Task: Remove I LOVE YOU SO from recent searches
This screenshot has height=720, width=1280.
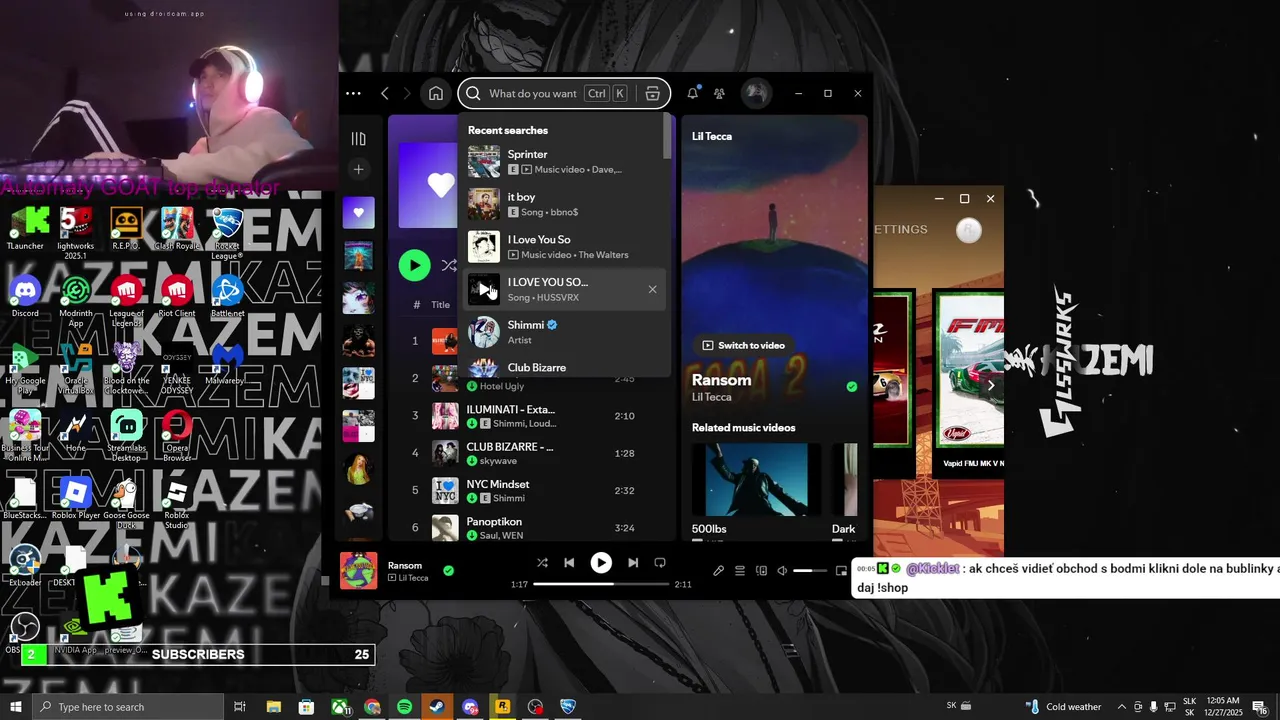Action: pyautogui.click(x=652, y=289)
